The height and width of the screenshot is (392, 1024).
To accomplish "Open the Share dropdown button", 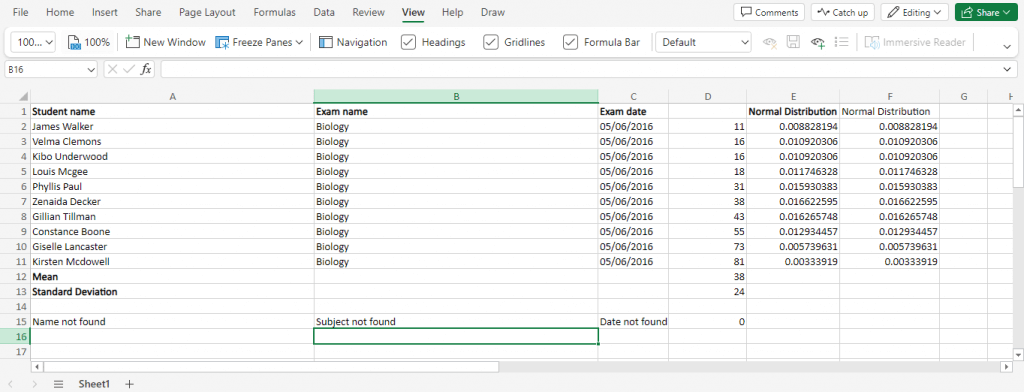I will coord(986,12).
